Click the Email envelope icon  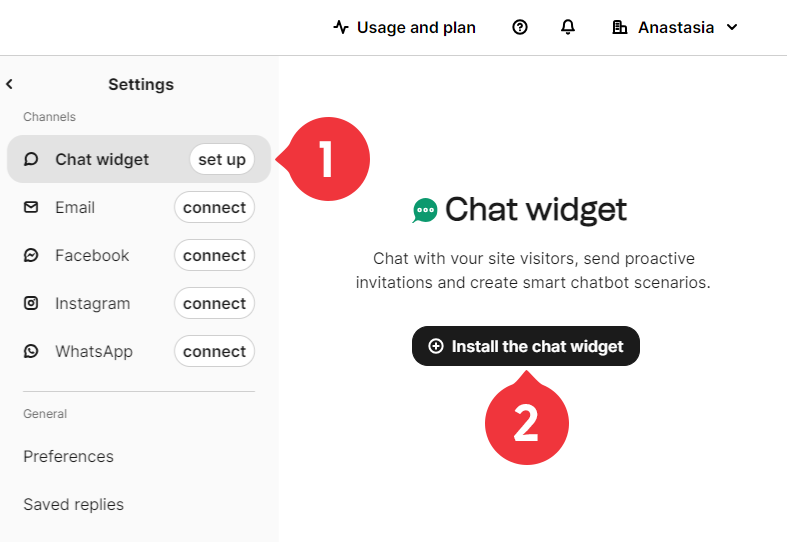(31, 207)
